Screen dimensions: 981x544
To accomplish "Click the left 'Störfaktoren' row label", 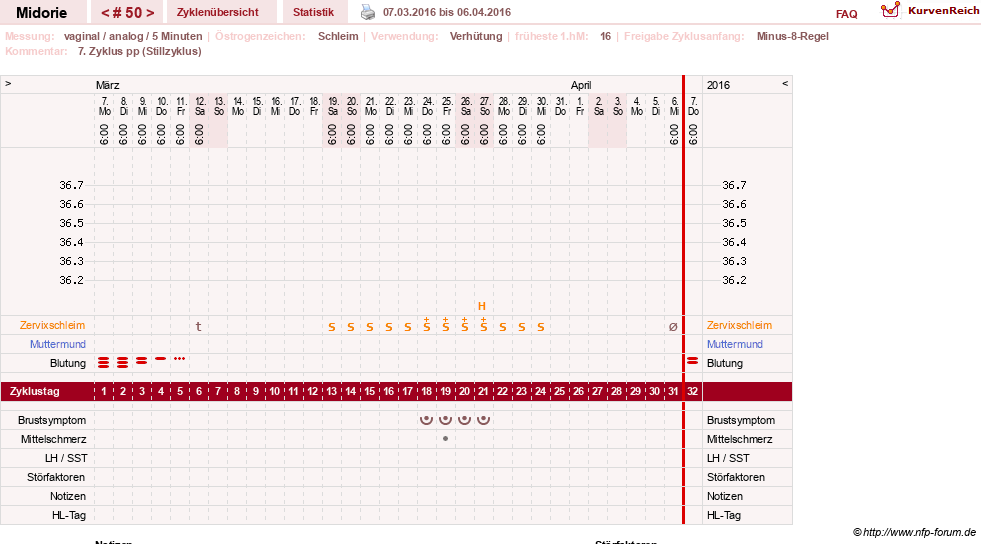I will [56, 477].
